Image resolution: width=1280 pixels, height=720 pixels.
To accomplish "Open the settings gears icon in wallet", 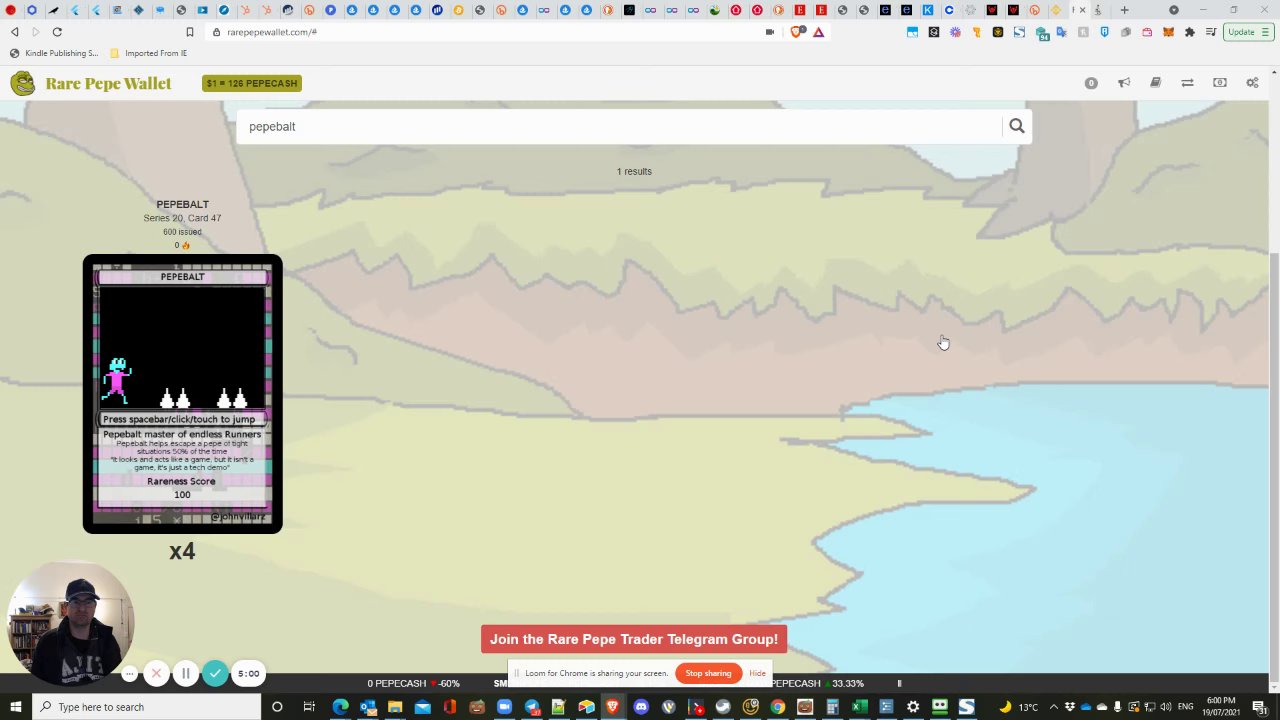I will [1252, 83].
